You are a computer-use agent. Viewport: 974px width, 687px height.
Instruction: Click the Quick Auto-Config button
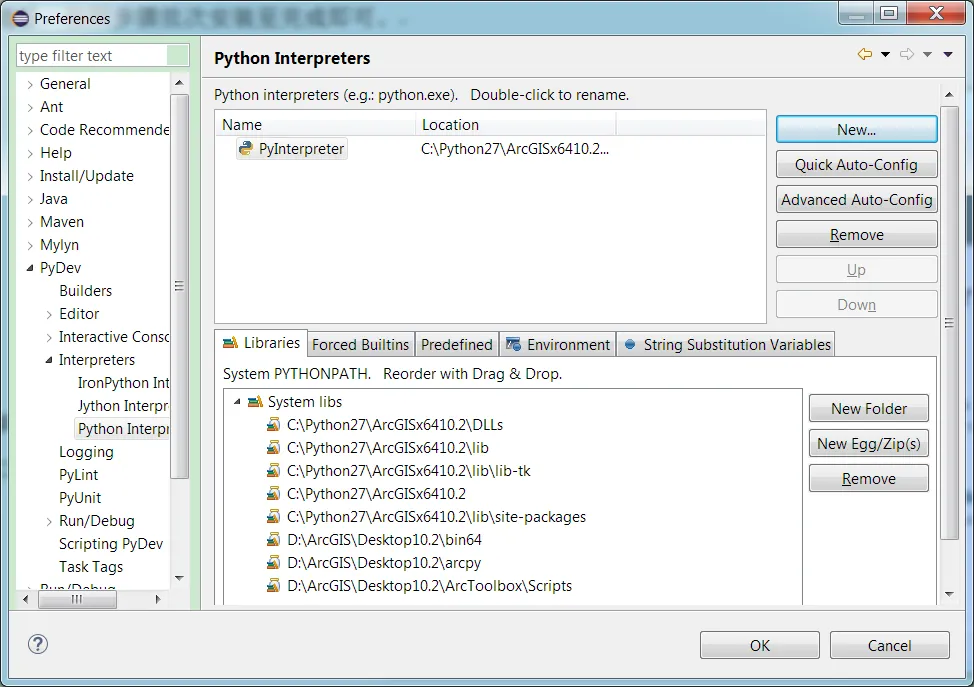(x=856, y=165)
